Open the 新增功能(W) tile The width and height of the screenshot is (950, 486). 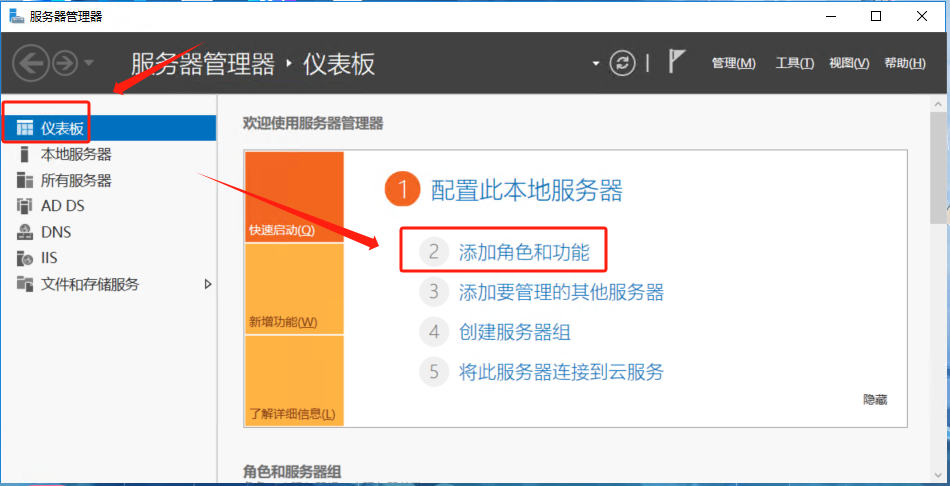(294, 289)
